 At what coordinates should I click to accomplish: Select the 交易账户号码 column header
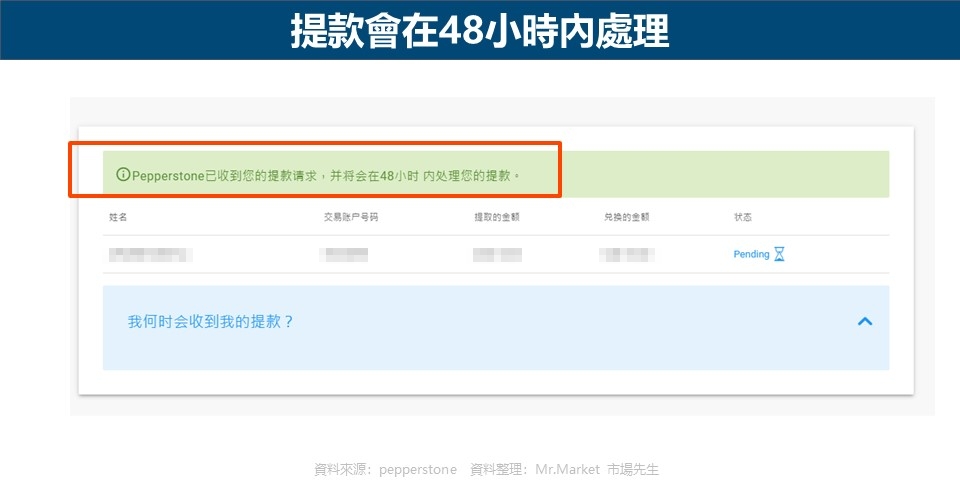point(351,217)
